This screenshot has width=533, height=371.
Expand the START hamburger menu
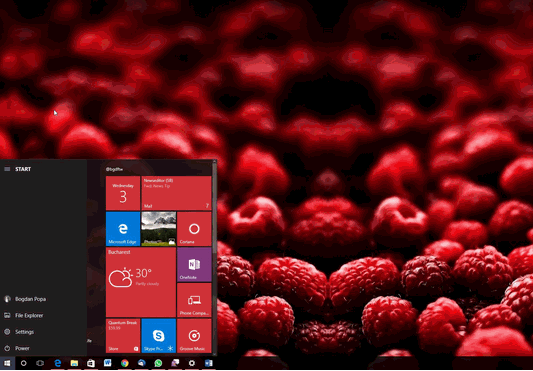point(7,169)
